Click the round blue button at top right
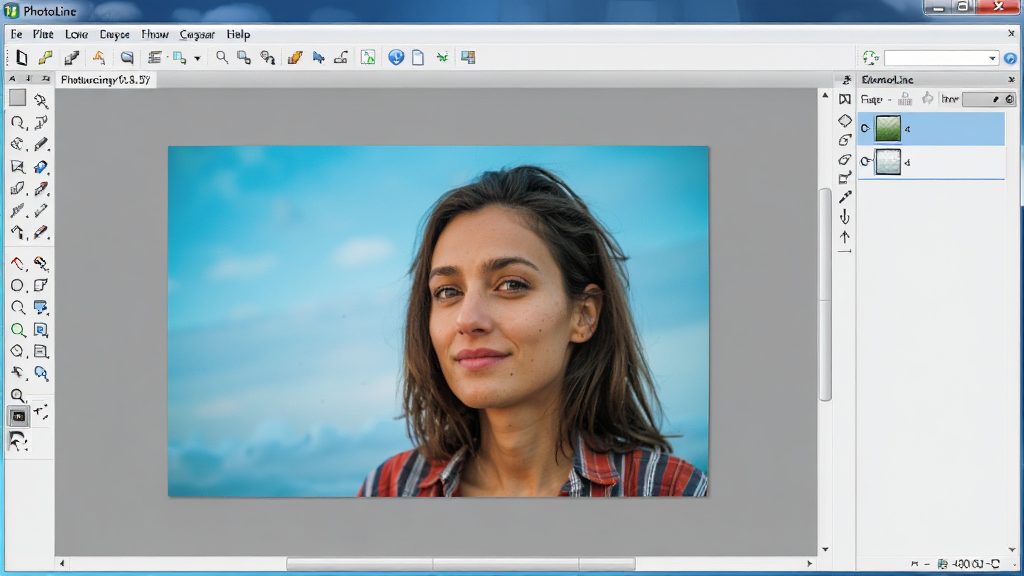1024x576 pixels. click(x=1010, y=58)
